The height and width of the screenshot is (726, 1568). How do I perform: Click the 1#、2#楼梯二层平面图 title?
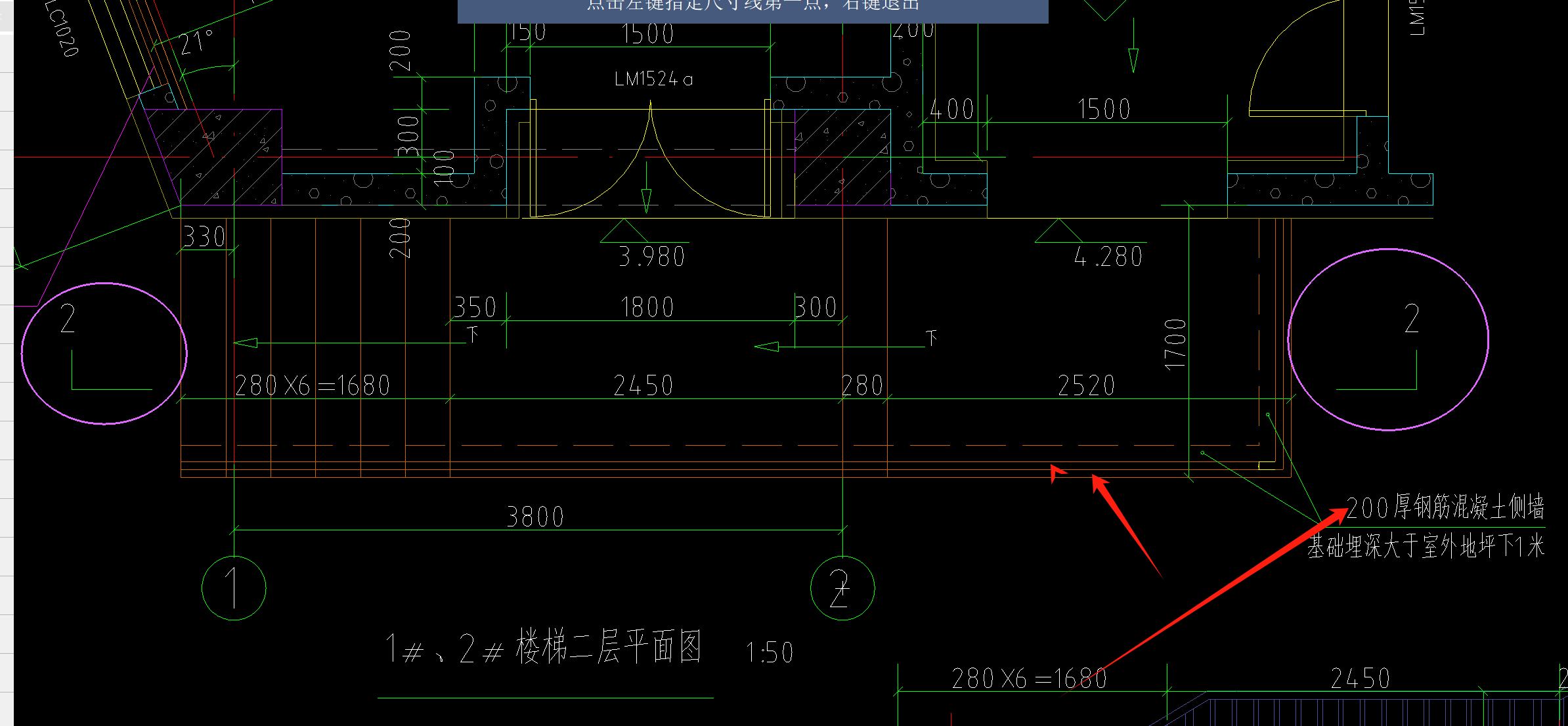click(x=544, y=647)
